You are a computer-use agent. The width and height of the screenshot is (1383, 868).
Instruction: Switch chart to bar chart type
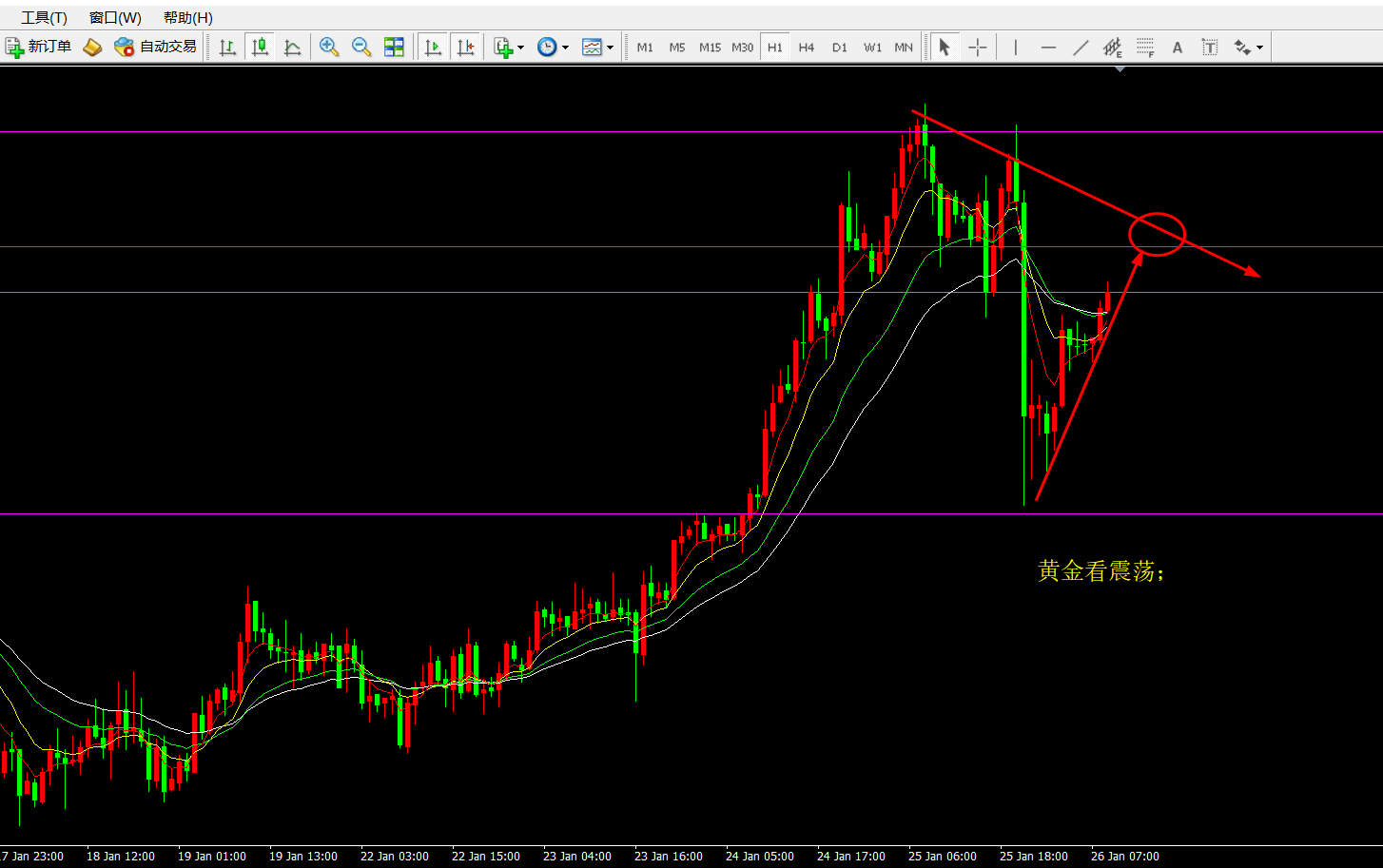pos(227,47)
